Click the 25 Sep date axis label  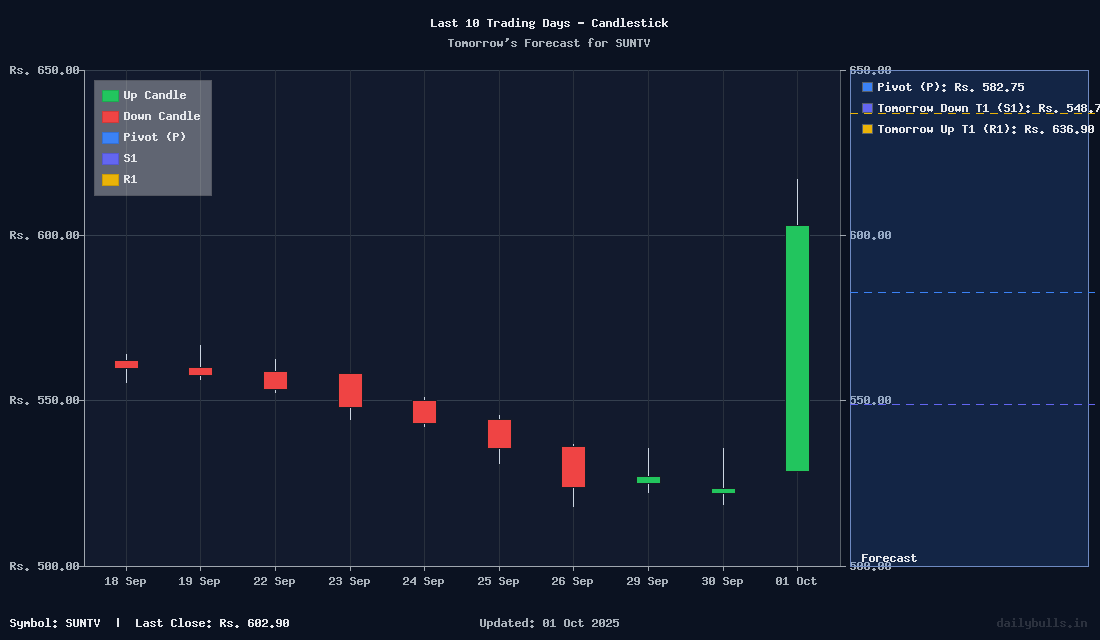click(498, 581)
